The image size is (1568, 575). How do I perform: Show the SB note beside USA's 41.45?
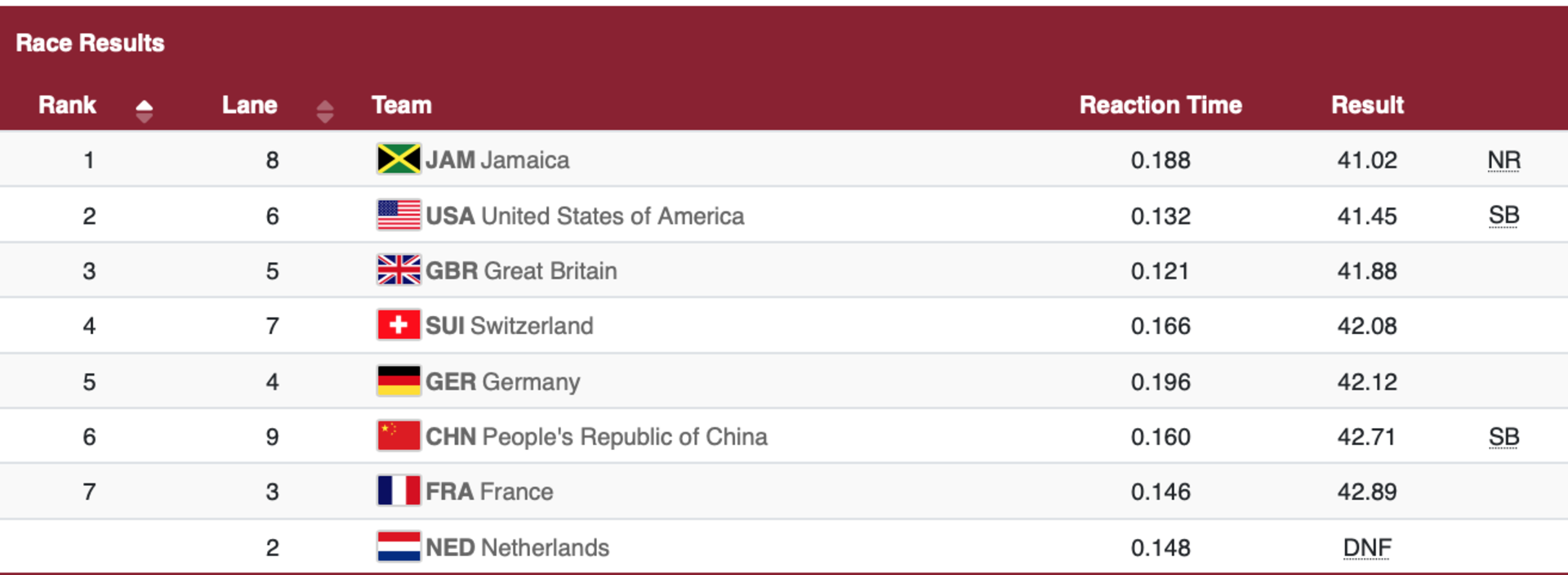pos(1503,215)
